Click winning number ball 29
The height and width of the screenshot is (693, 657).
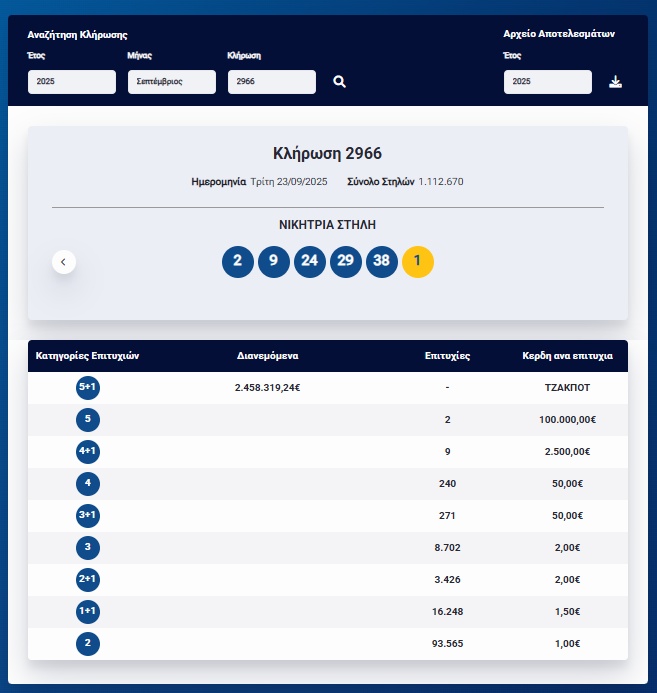(346, 262)
